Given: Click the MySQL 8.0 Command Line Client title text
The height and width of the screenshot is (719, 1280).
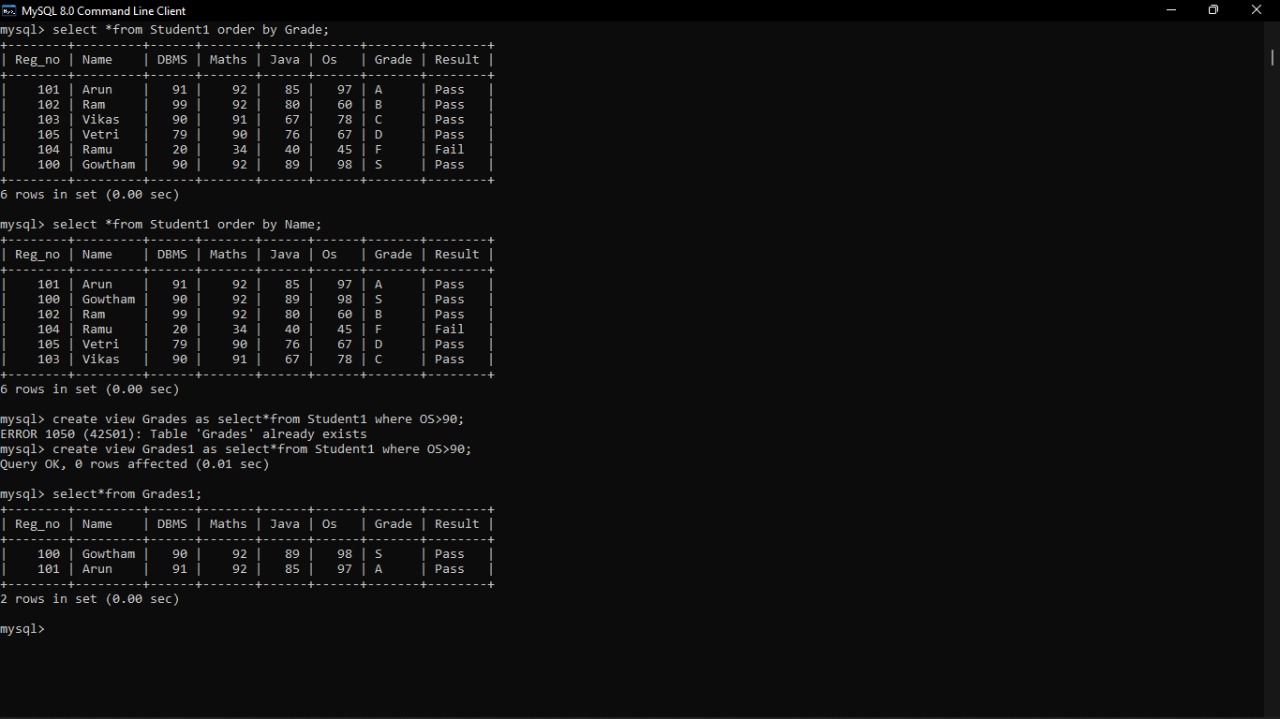Looking at the screenshot, I should point(102,10).
